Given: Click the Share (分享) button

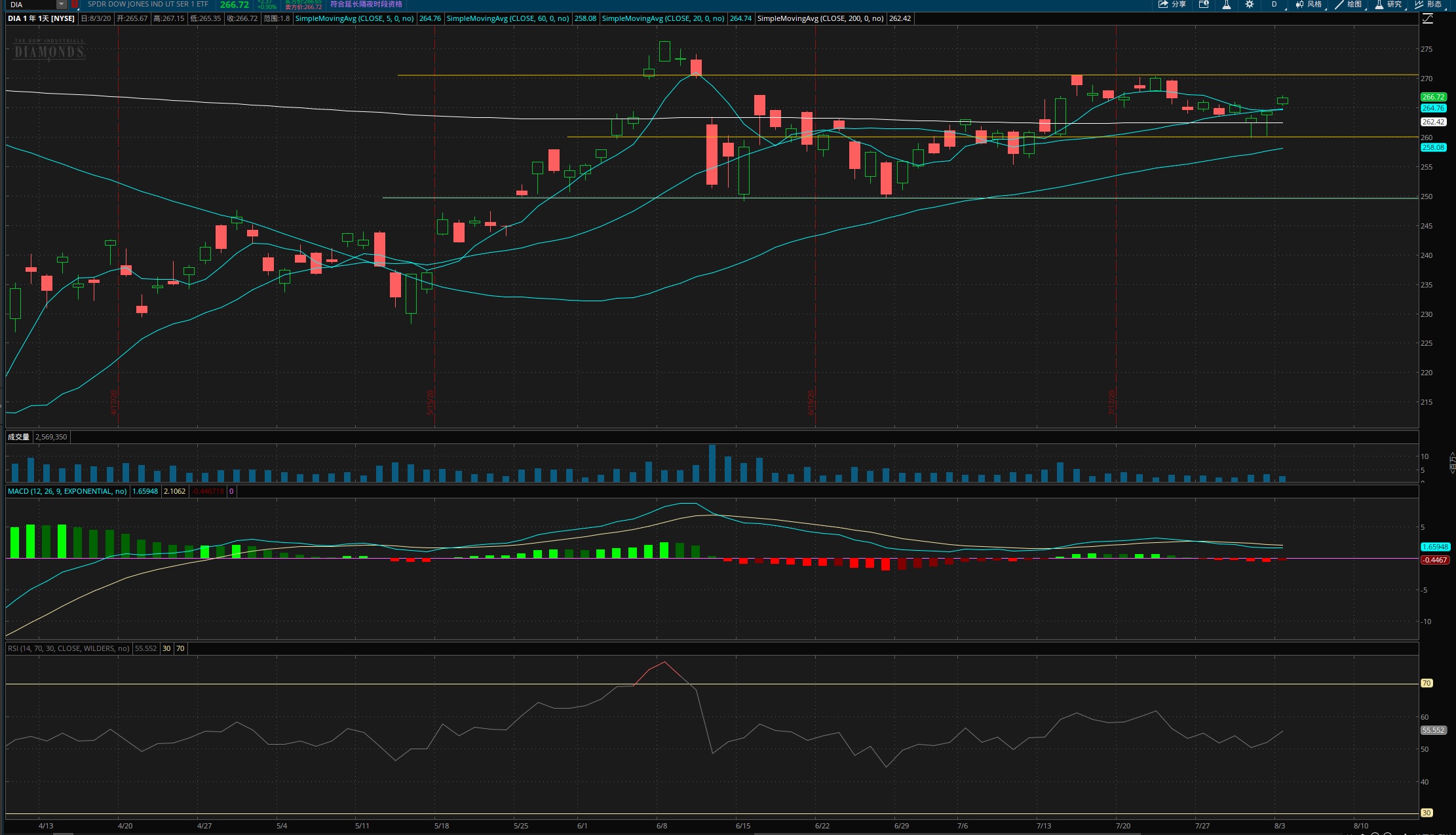Looking at the screenshot, I should [1172, 5].
